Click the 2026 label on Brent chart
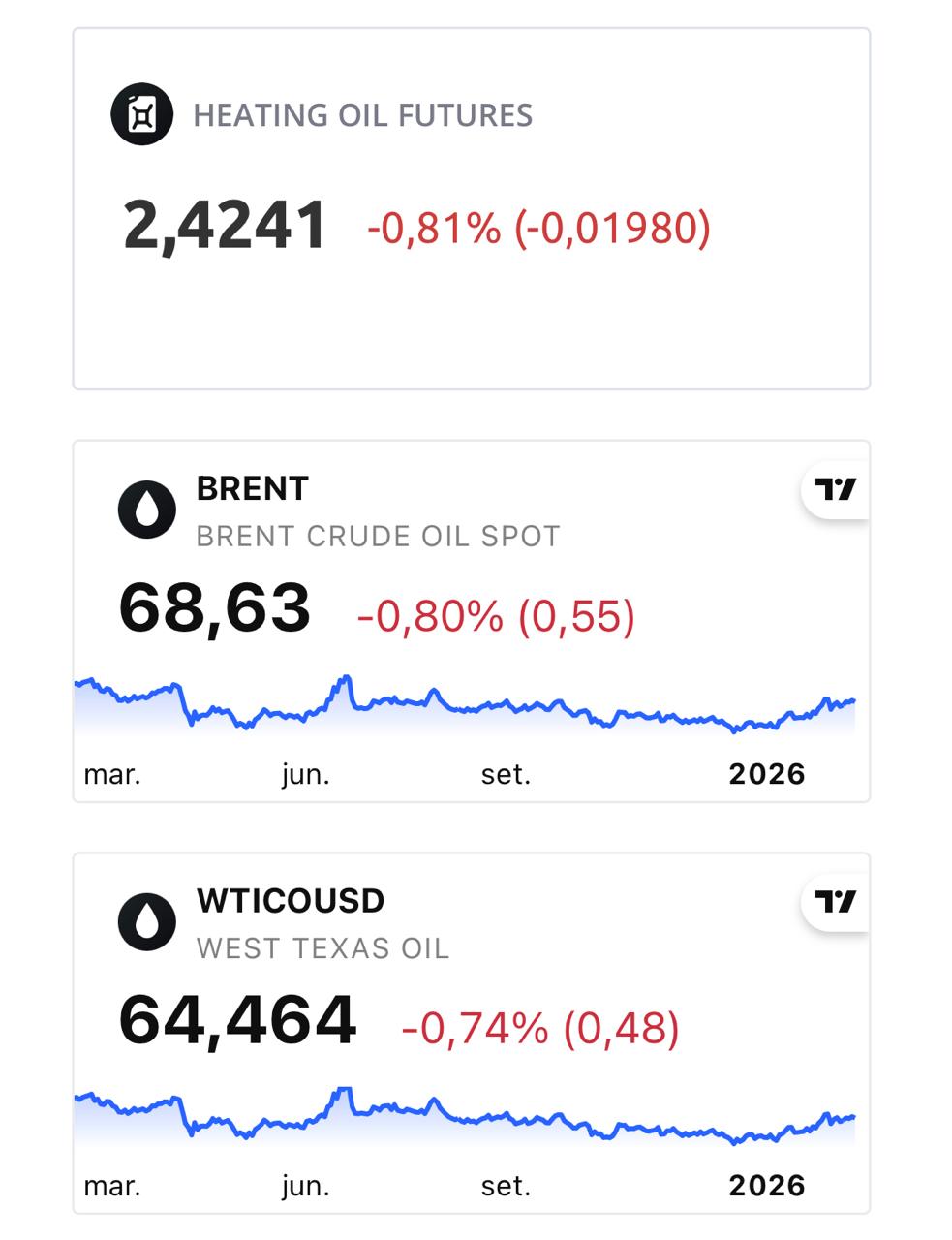The height and width of the screenshot is (1240, 952). pos(766,774)
